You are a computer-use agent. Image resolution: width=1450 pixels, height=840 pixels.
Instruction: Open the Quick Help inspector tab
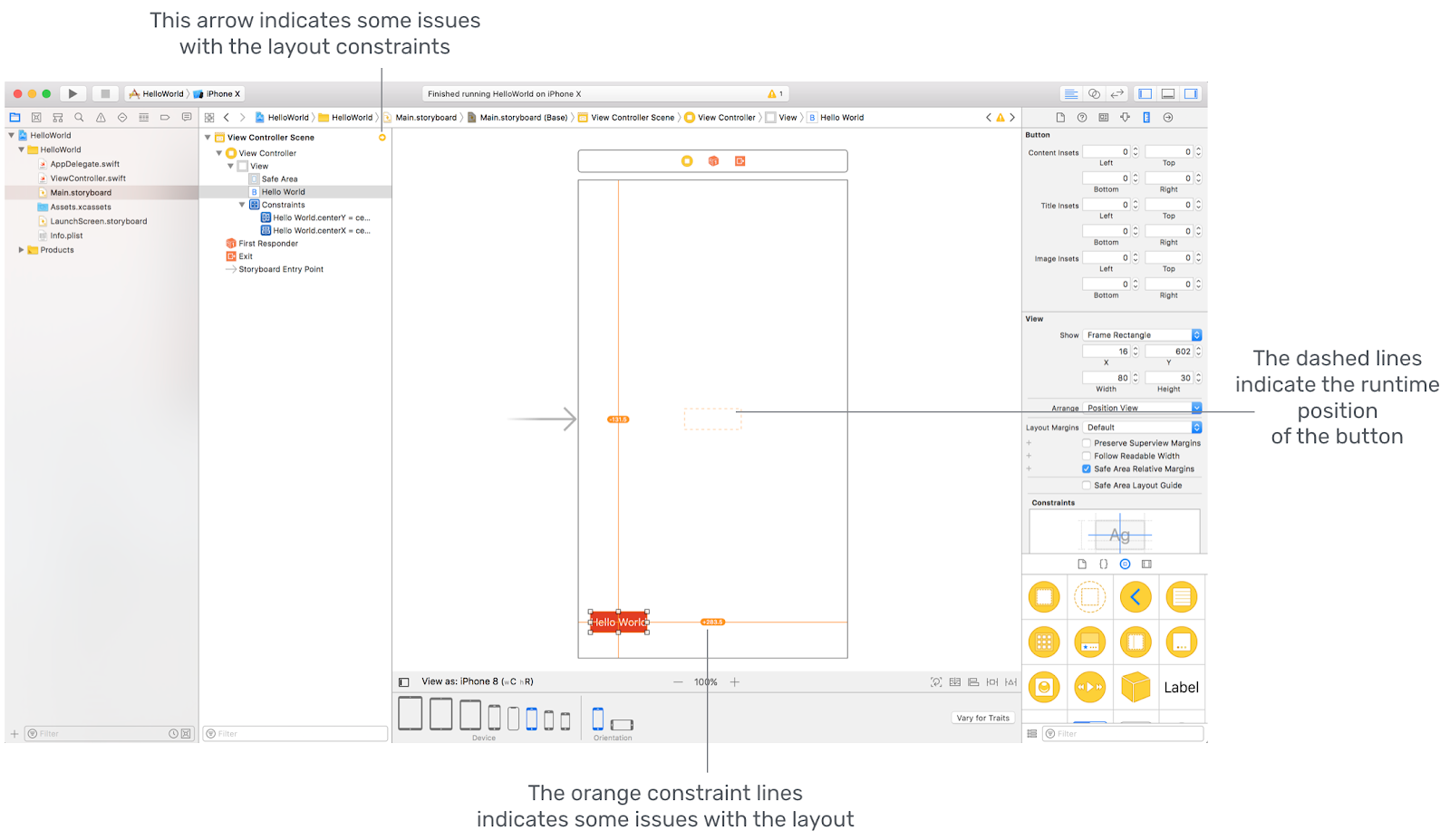click(1082, 117)
